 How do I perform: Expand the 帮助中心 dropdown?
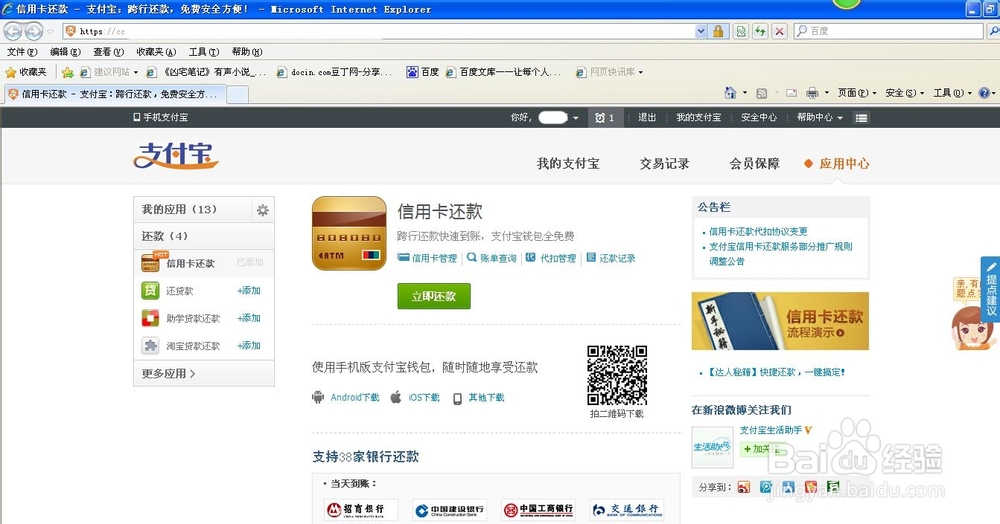pos(839,118)
